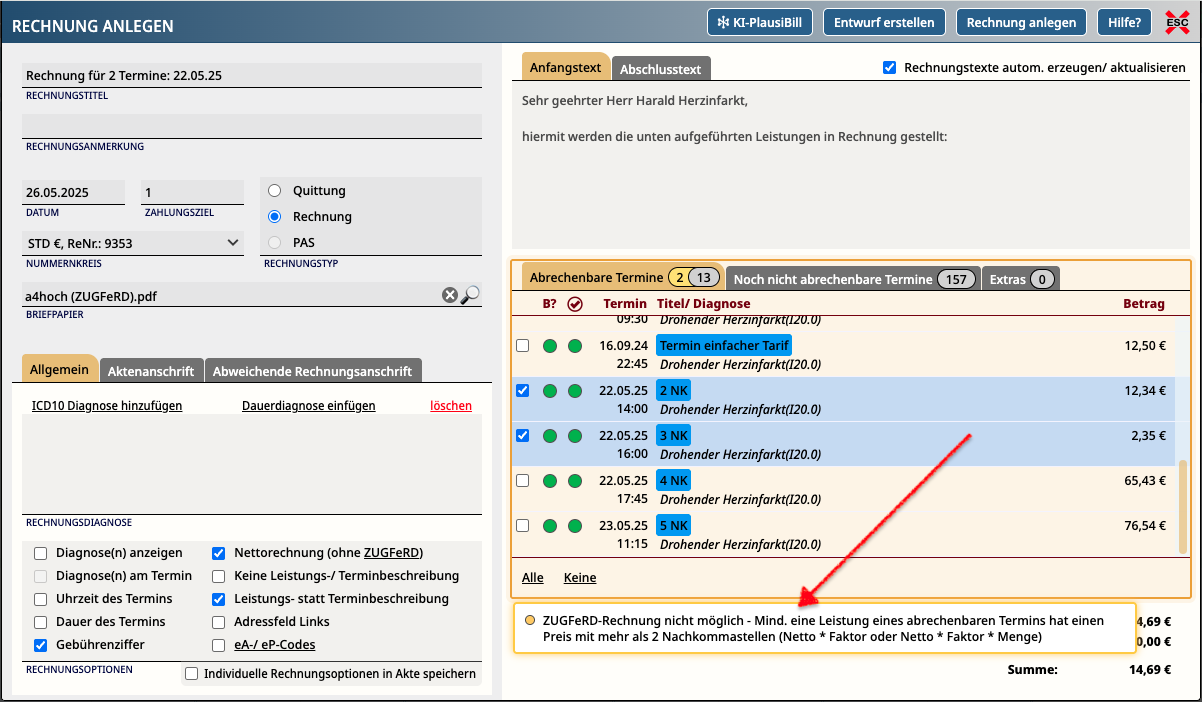Click the Betrag column header

(x=1144, y=304)
